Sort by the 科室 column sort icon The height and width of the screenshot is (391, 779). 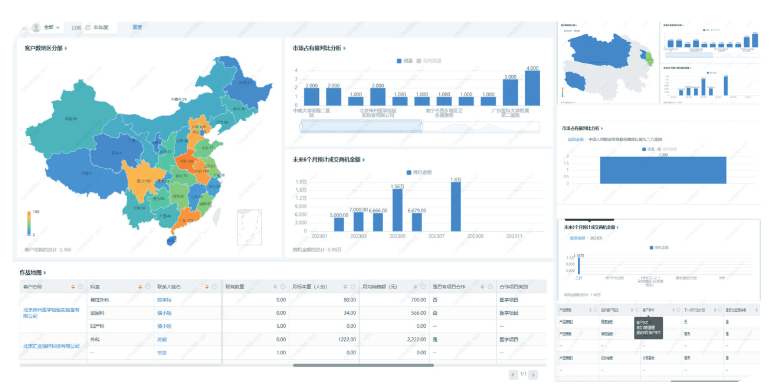140,287
